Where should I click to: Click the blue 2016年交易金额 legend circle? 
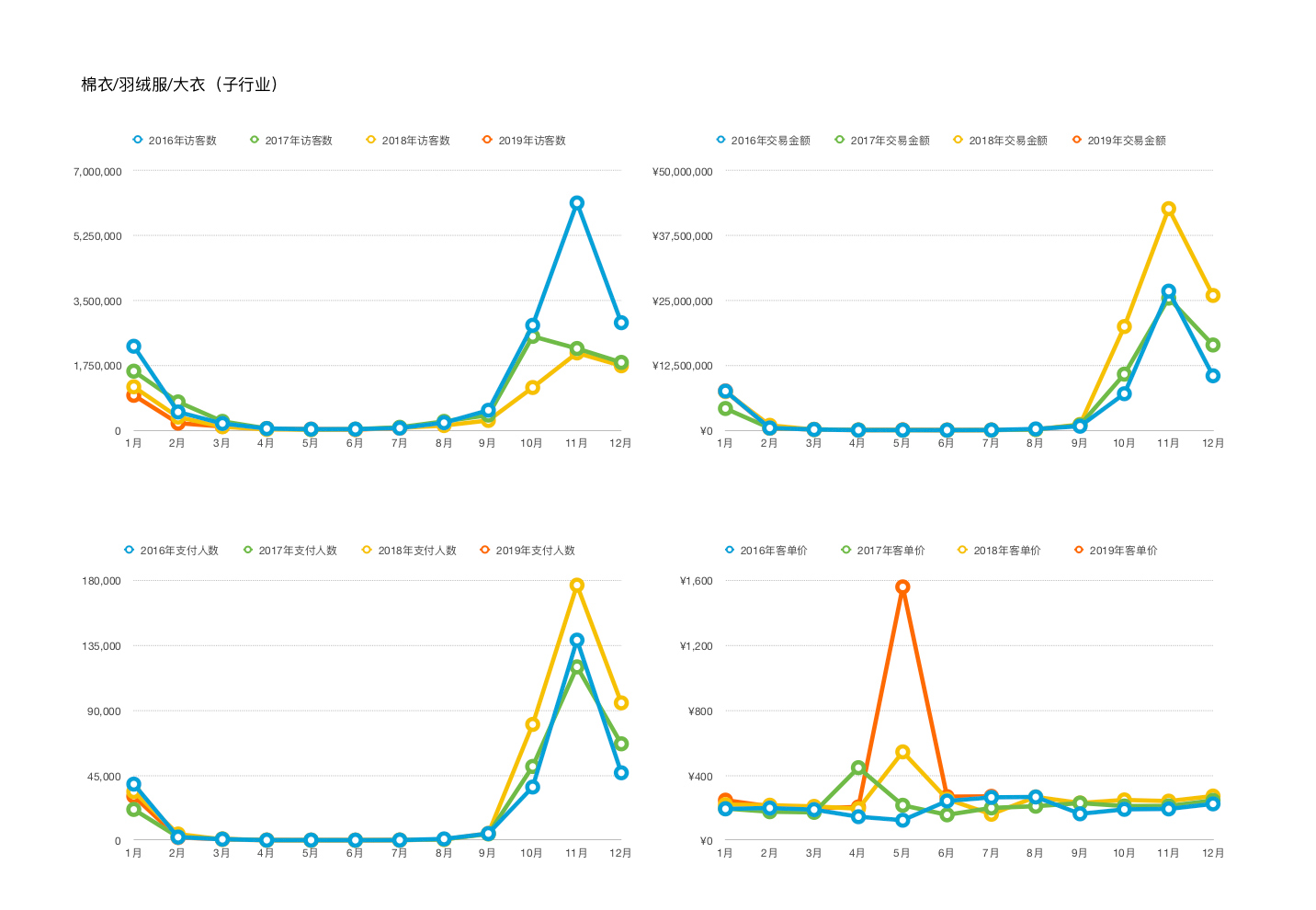[720, 140]
